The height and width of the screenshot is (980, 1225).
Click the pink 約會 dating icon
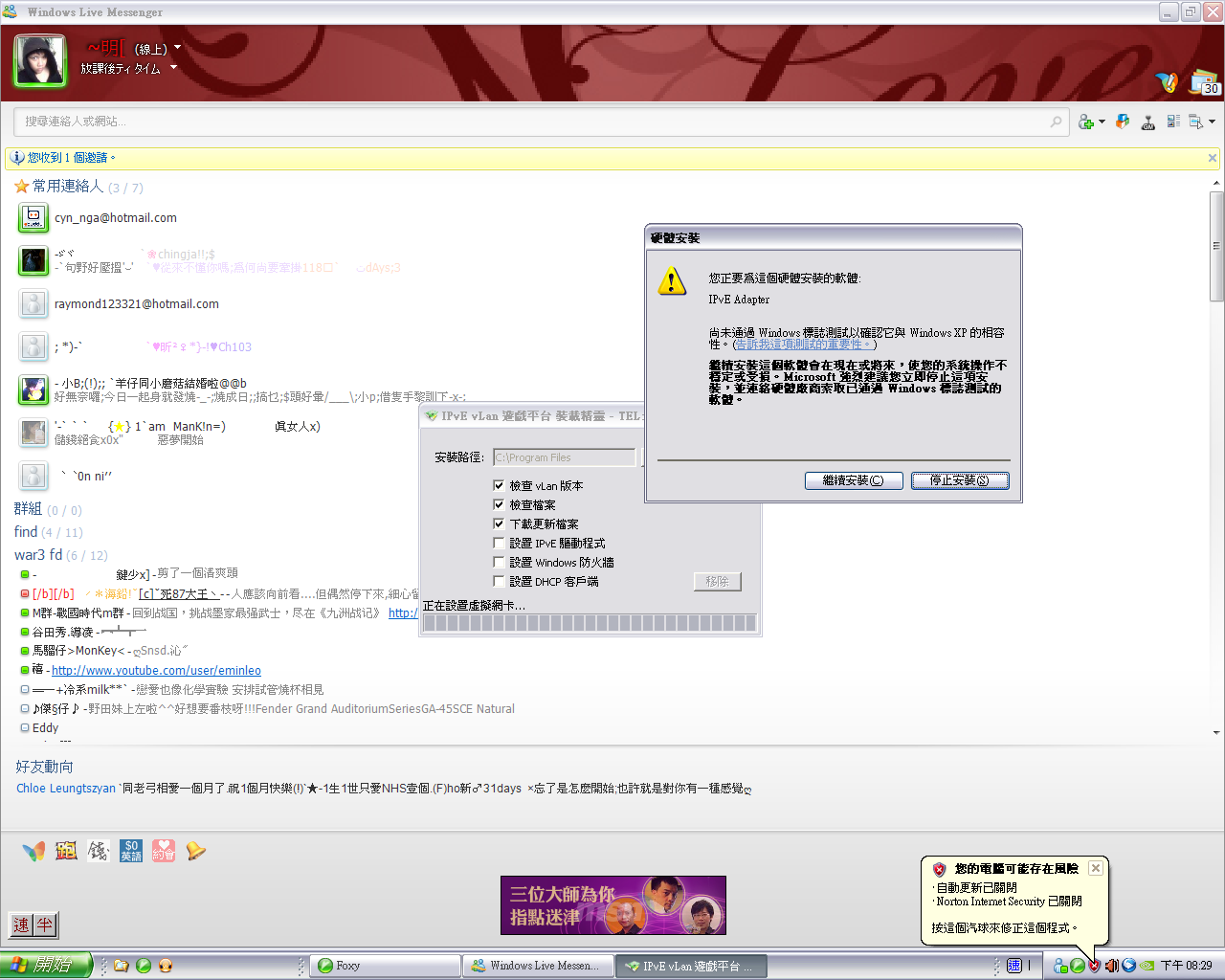164,851
